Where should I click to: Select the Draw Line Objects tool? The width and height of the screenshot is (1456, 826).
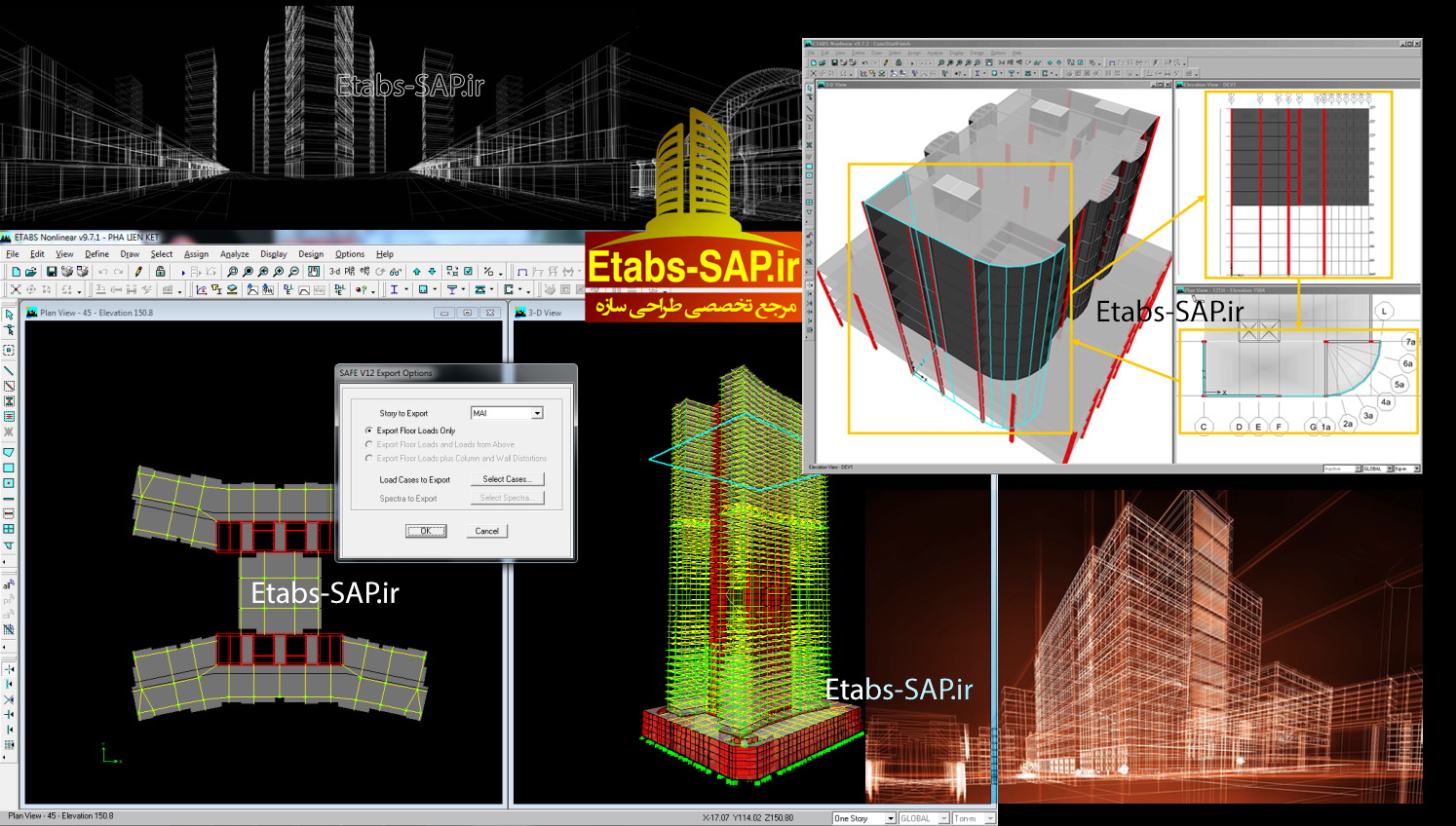pyautogui.click(x=9, y=371)
